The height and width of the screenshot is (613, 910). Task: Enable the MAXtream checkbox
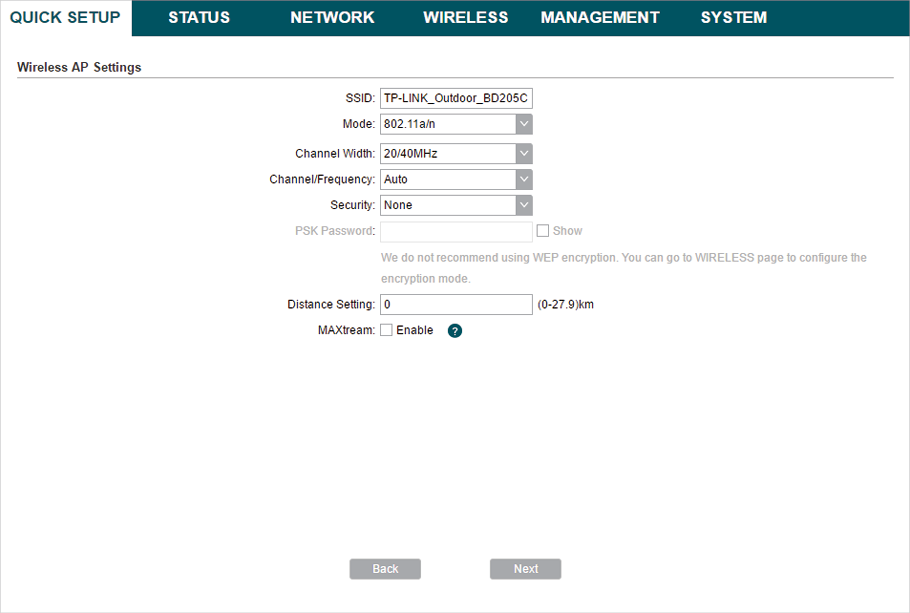click(387, 331)
